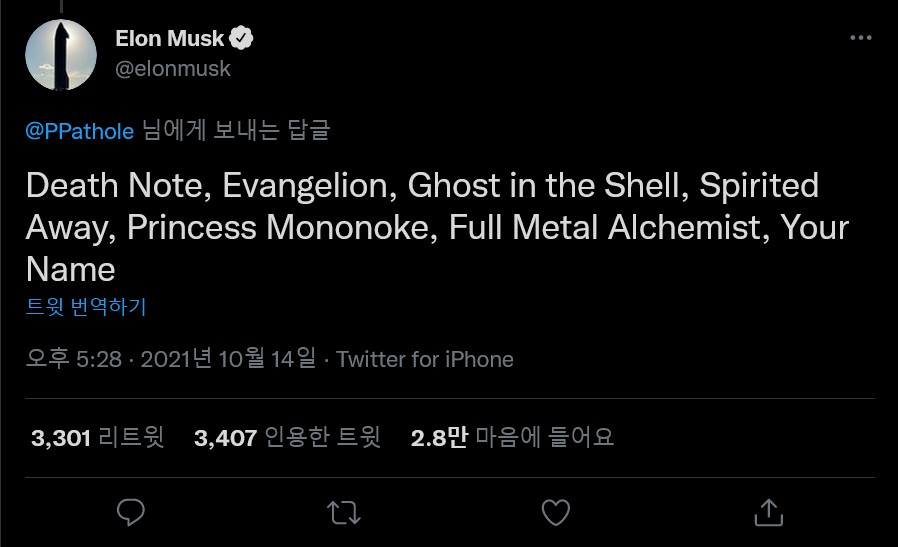Open the 2.8만 마음에 들어요 likes list
898x547 pixels.
[x=512, y=437]
